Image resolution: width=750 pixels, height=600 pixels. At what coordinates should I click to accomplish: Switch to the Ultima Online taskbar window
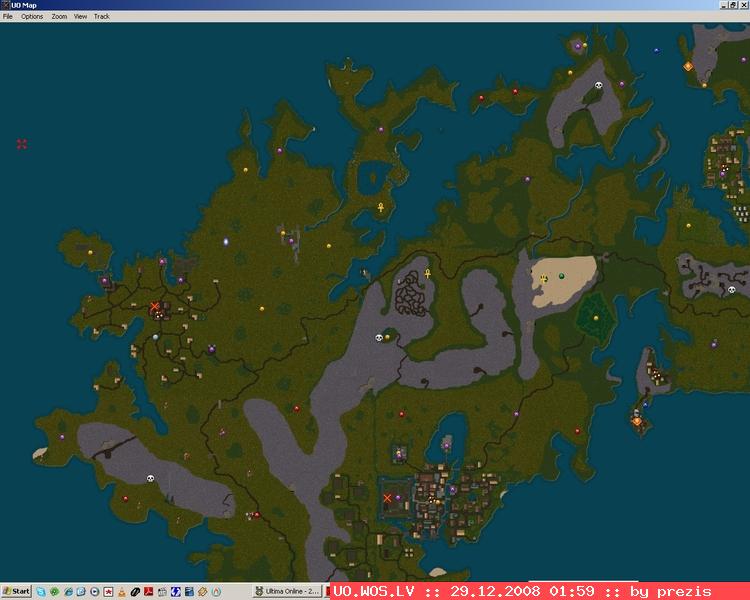pos(287,591)
